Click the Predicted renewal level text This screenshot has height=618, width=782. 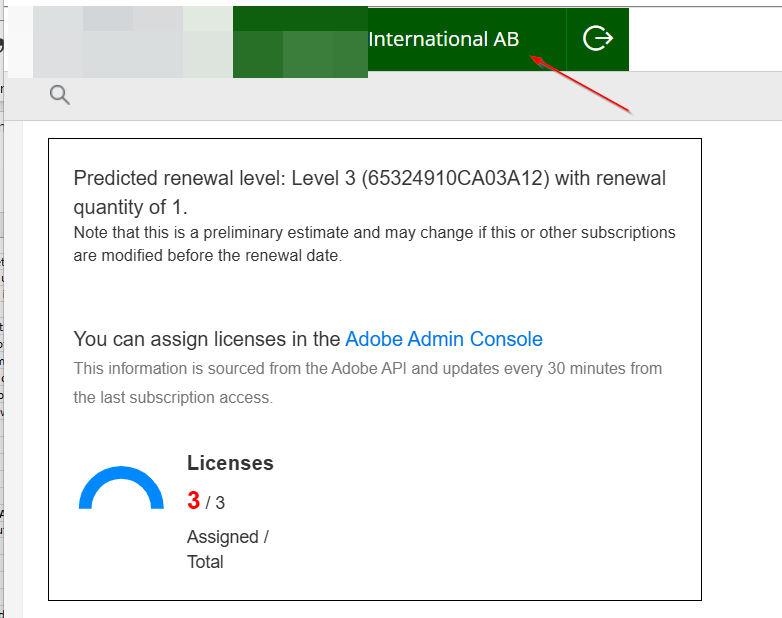click(x=370, y=193)
